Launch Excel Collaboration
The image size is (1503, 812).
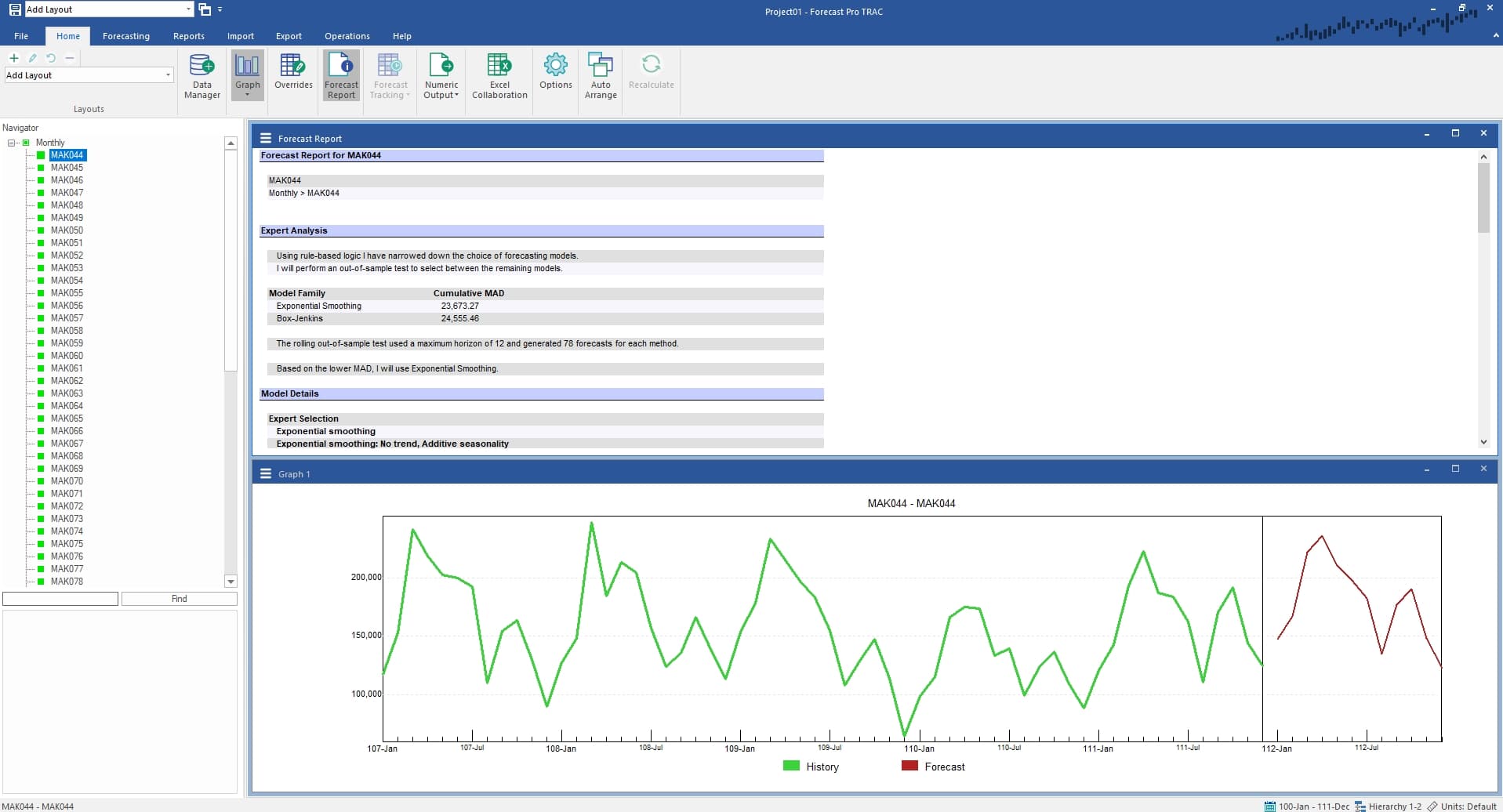point(498,75)
